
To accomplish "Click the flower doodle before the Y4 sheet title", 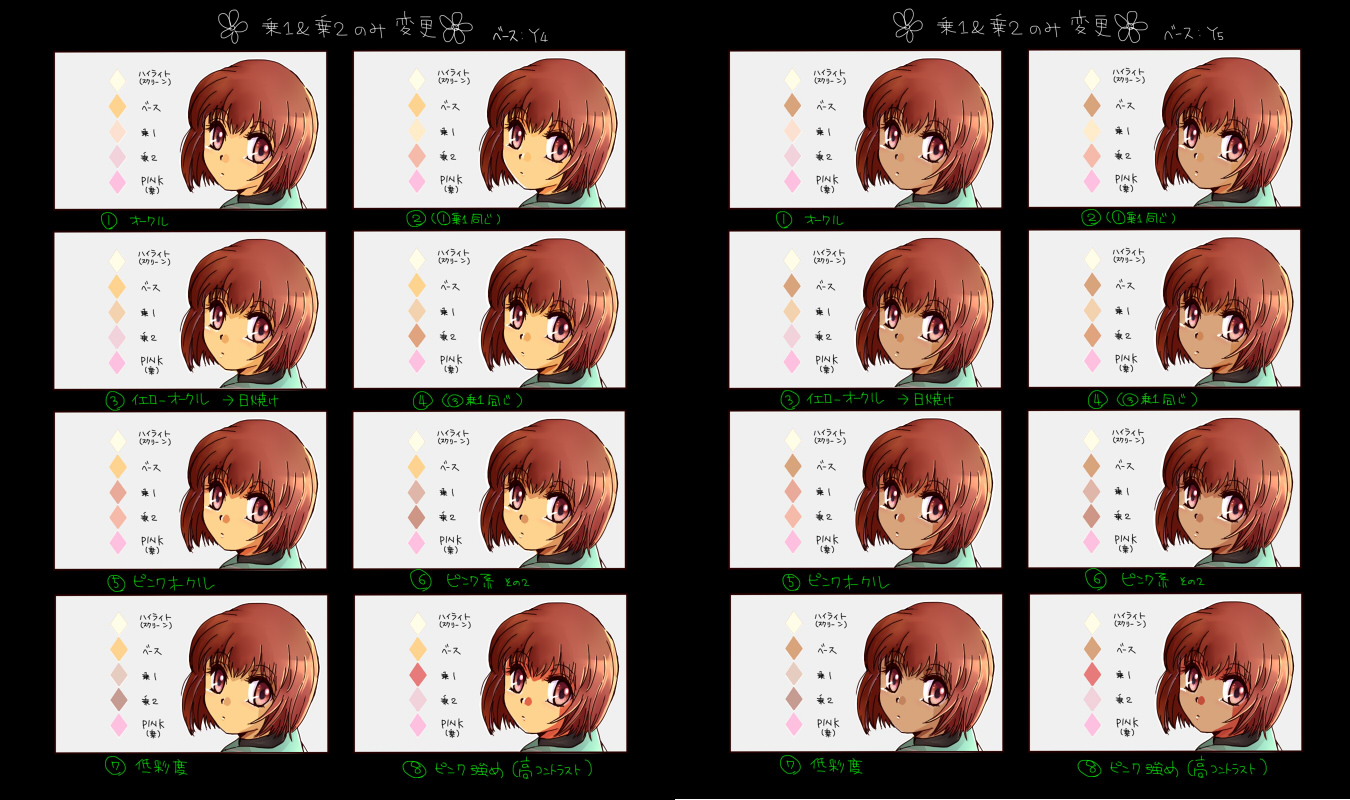I will 232,28.
